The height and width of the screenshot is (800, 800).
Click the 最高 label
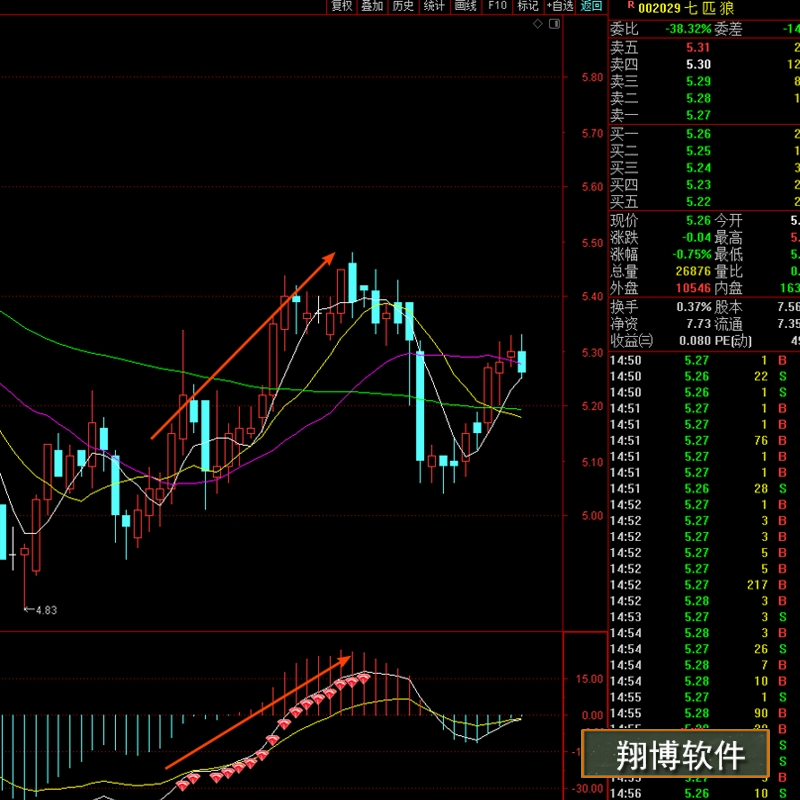tap(728, 238)
